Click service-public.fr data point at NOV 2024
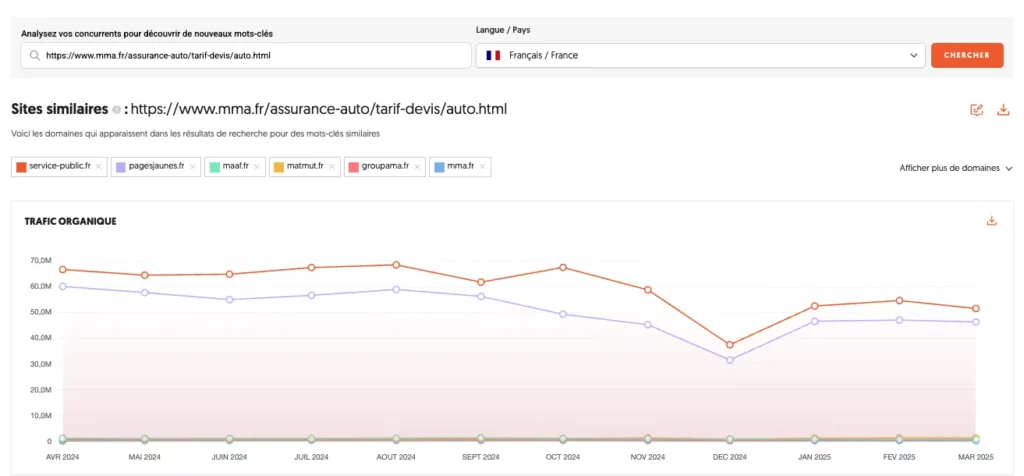Viewport: 1024px width, 476px height. pos(648,289)
